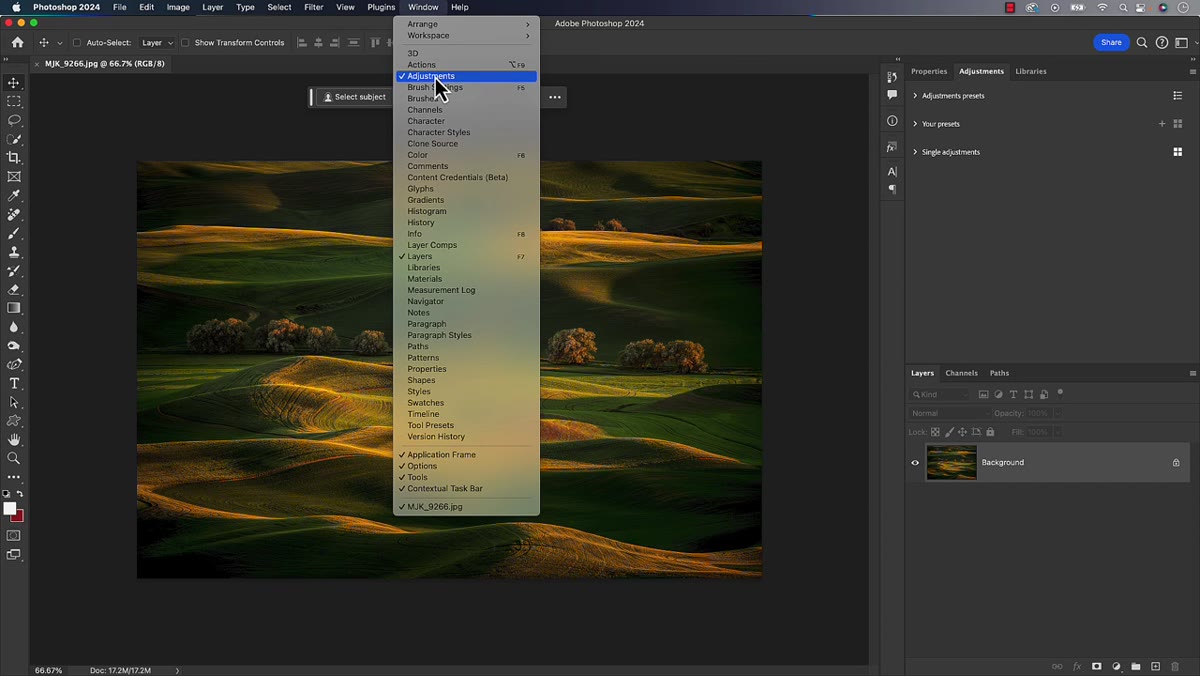
Task: Select the Gradient tool
Action: pyautogui.click(x=14, y=308)
